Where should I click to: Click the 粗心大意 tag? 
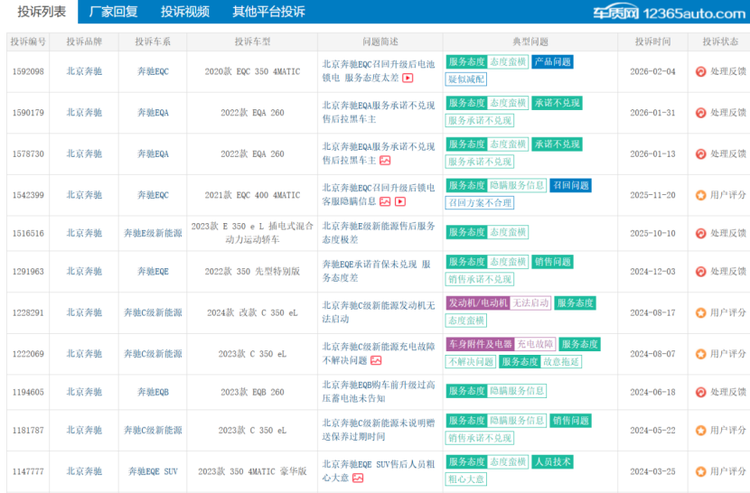[x=466, y=479]
